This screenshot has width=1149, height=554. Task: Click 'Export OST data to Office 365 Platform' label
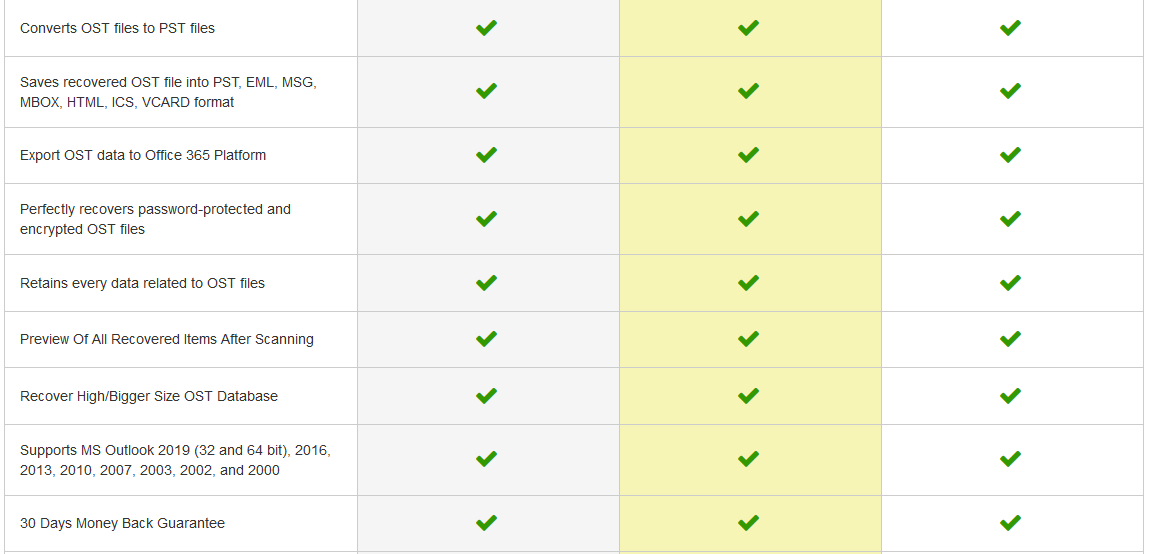click(x=143, y=155)
